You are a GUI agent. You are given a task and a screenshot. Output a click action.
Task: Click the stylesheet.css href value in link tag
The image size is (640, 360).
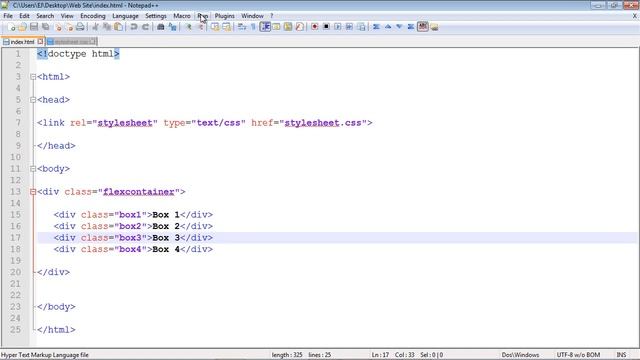[x=323, y=123]
